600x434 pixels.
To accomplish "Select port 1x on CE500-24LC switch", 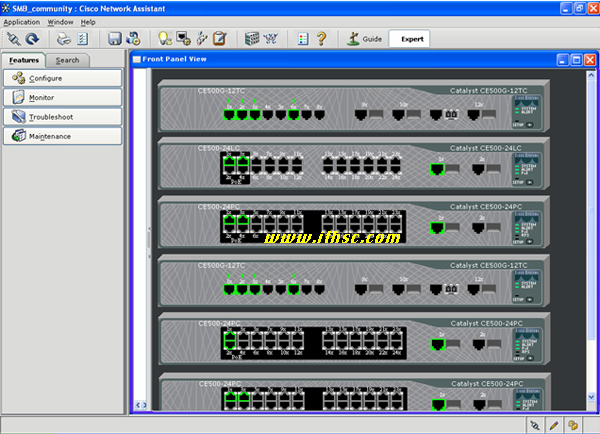I will 229,162.
